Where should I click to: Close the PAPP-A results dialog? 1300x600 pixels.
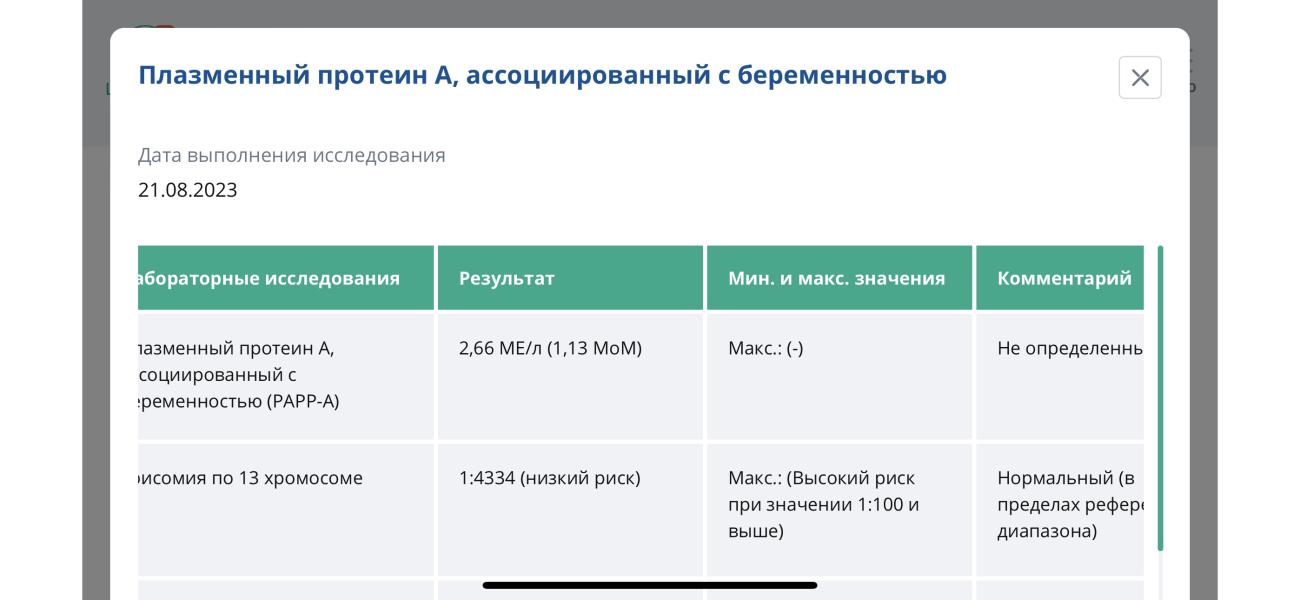point(1140,78)
